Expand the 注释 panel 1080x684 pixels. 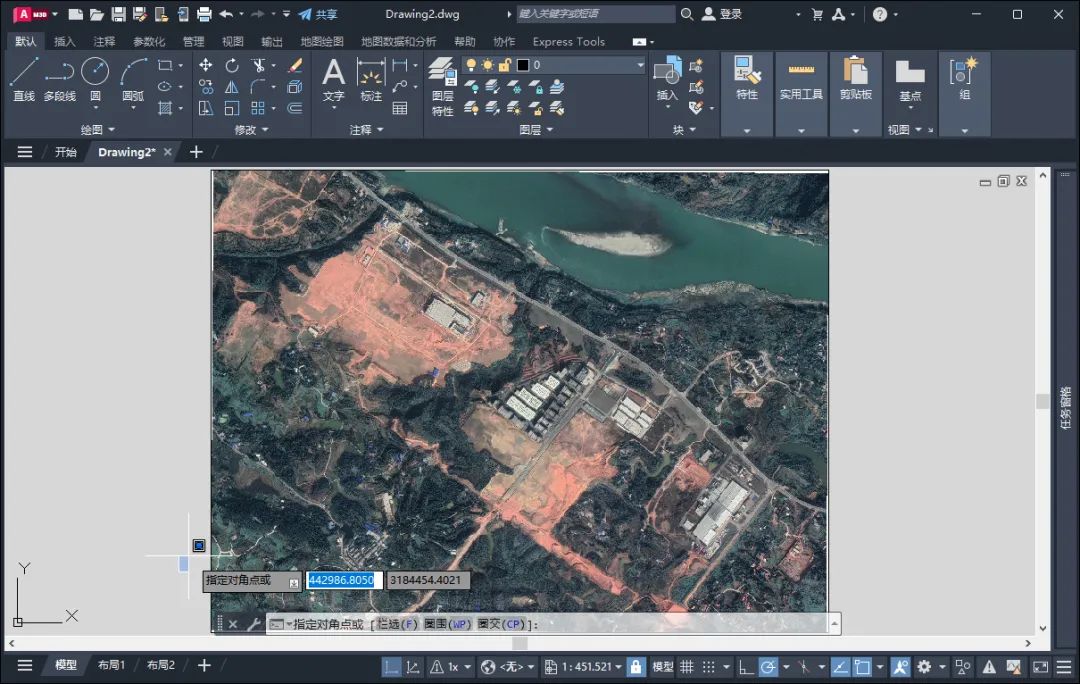point(366,129)
